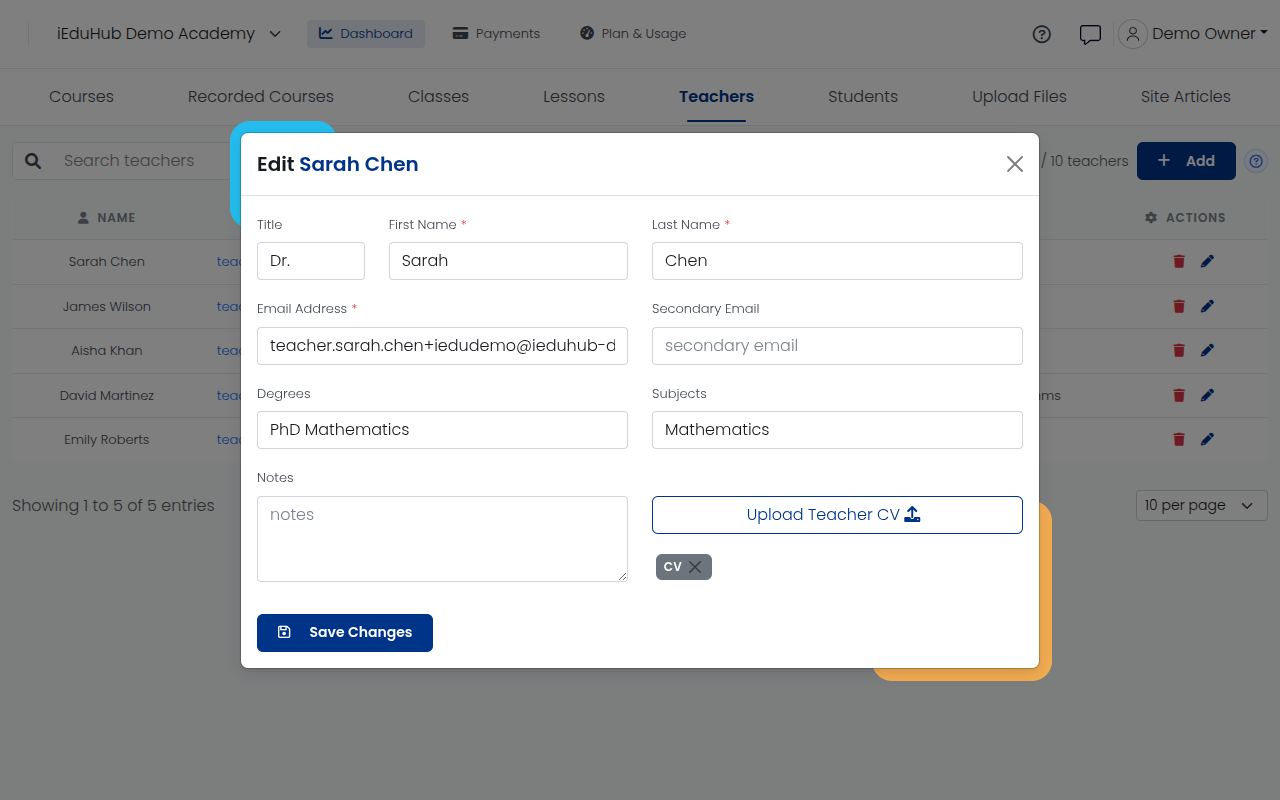
Task: Delete James Wilson with trash icon
Action: click(x=1179, y=306)
